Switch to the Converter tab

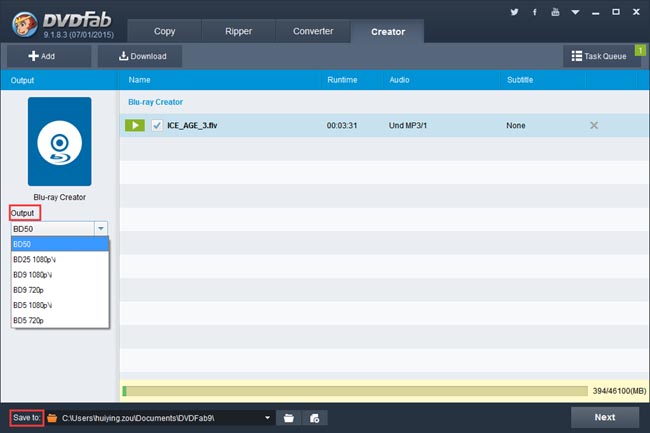click(x=313, y=31)
